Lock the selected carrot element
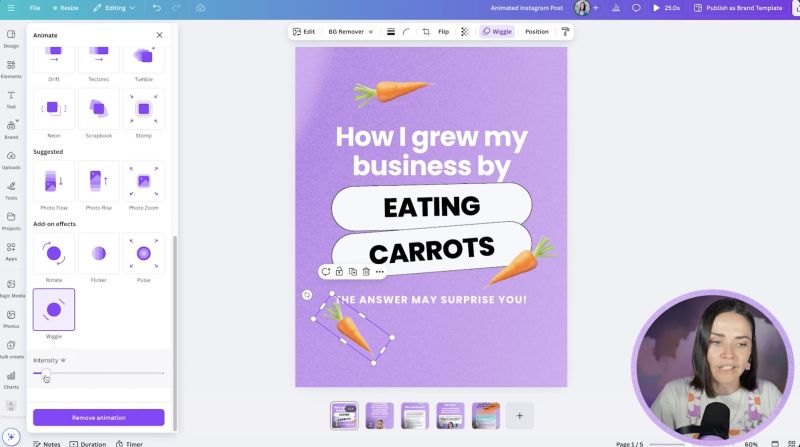 339,271
